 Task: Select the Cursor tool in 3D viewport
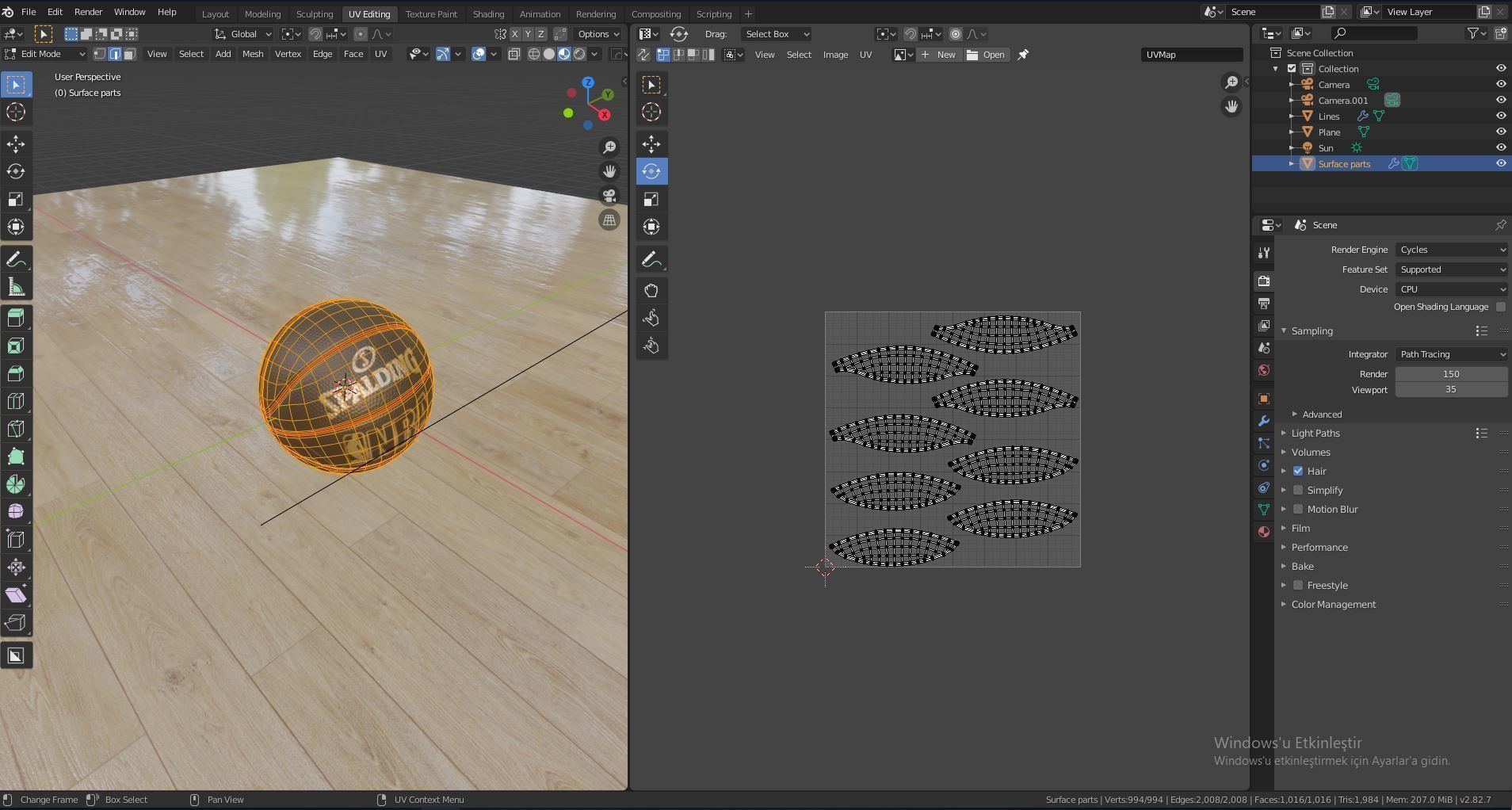(16, 112)
